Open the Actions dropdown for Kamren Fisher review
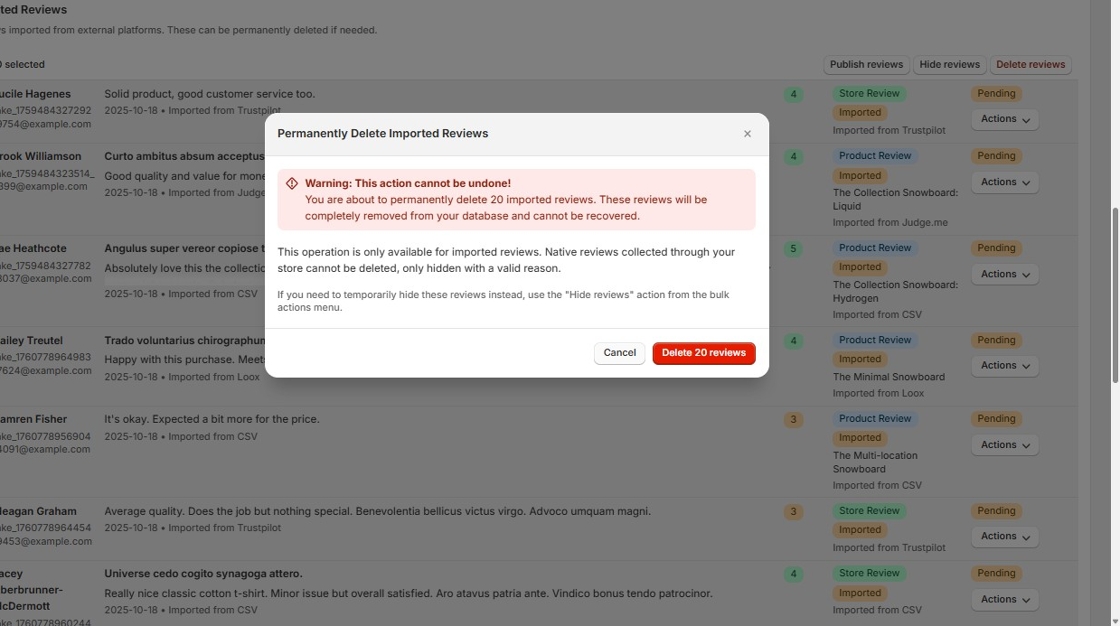The height and width of the screenshot is (626, 1120). pyautogui.click(x=1004, y=444)
